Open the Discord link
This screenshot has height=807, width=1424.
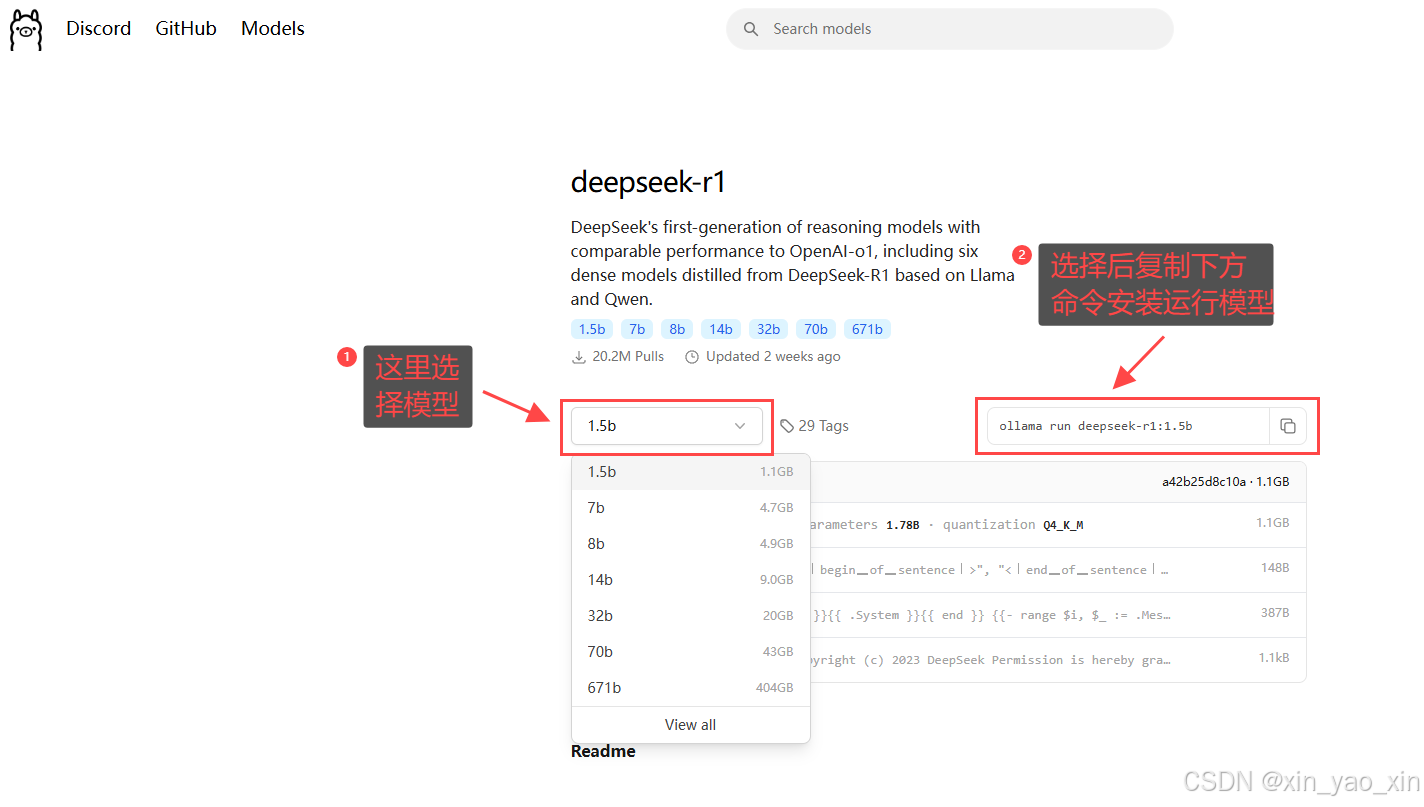click(x=98, y=28)
